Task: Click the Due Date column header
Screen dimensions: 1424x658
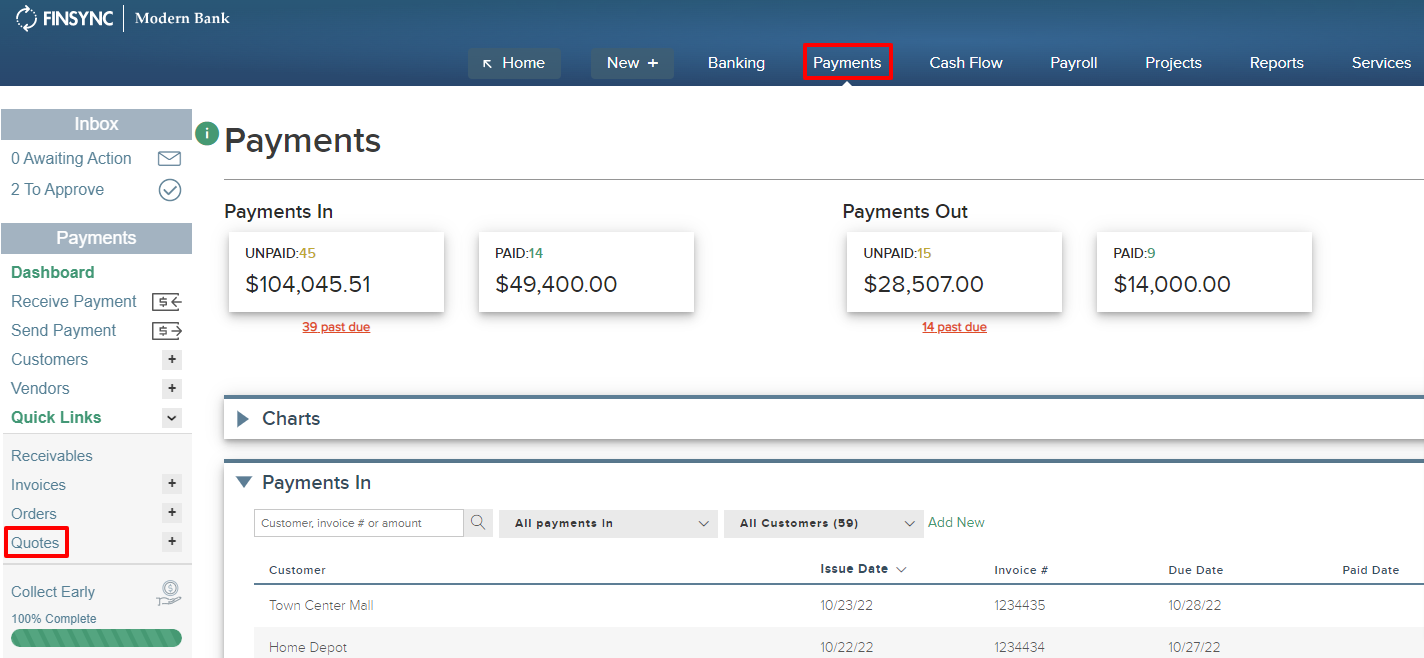Action: coord(1195,570)
